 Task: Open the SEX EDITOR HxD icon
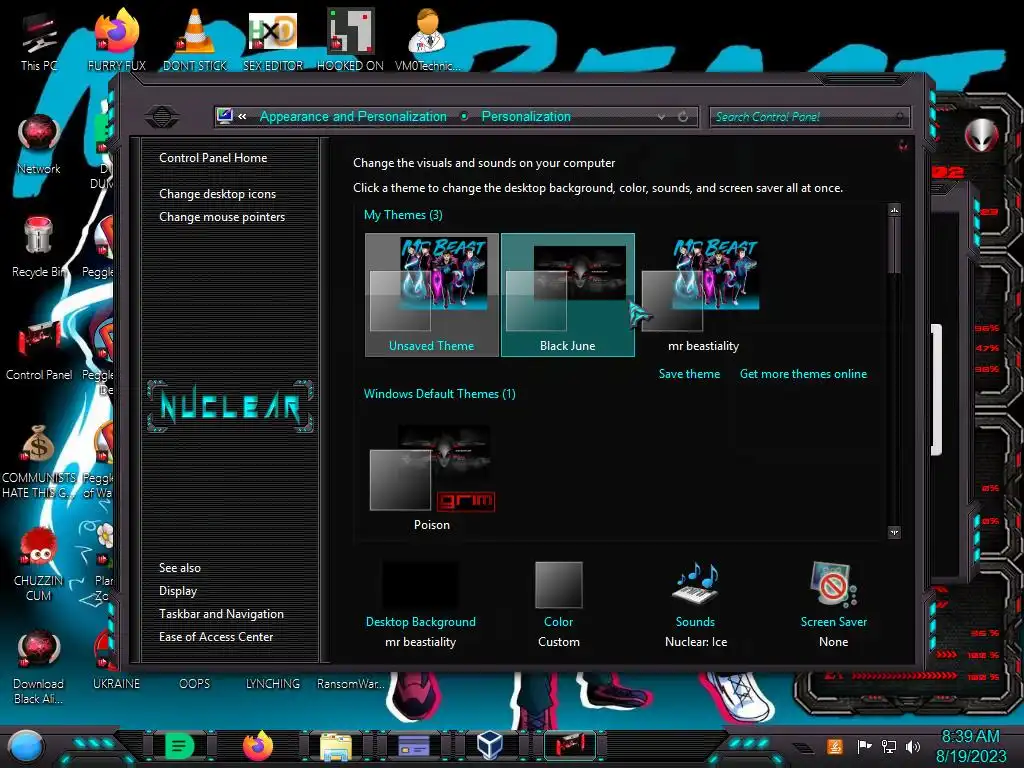[273, 41]
